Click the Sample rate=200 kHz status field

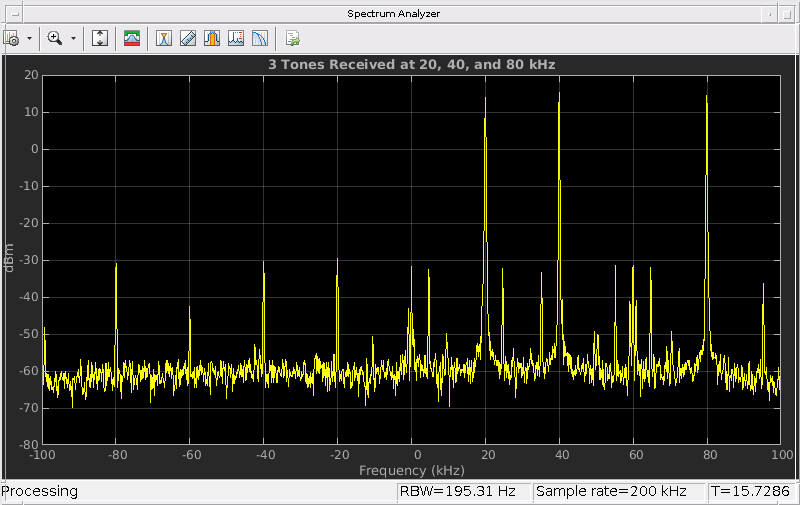tap(610, 492)
